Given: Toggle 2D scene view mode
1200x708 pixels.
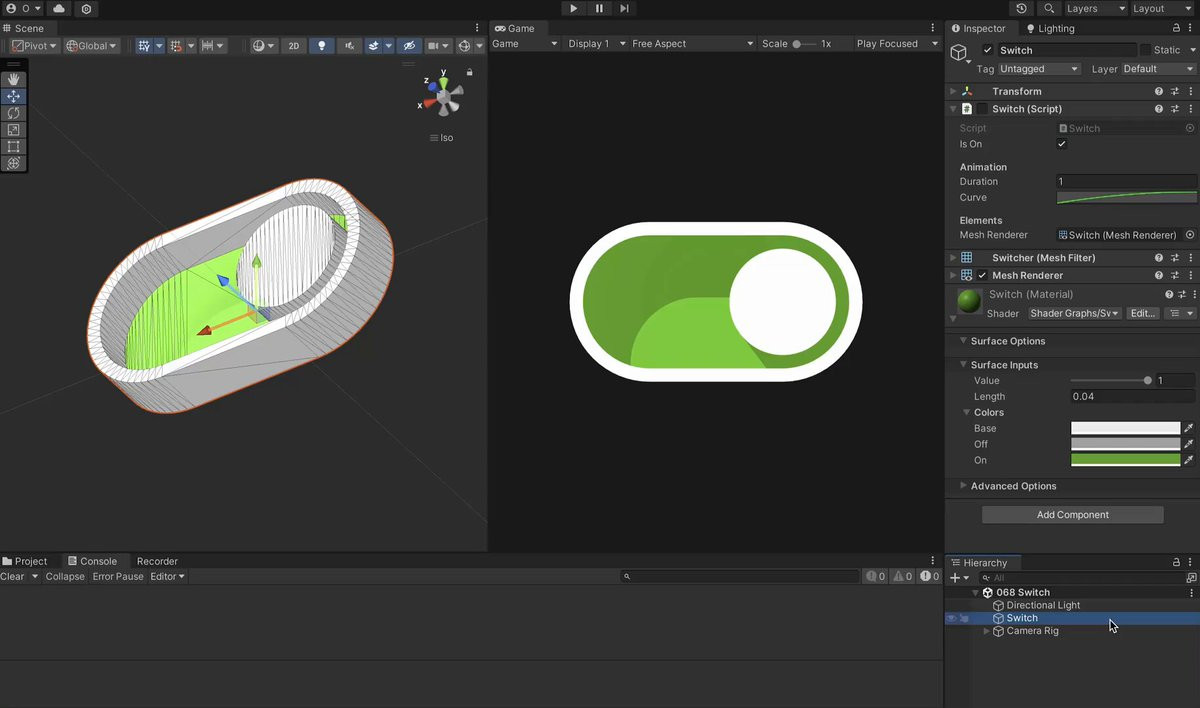Looking at the screenshot, I should click(293, 46).
